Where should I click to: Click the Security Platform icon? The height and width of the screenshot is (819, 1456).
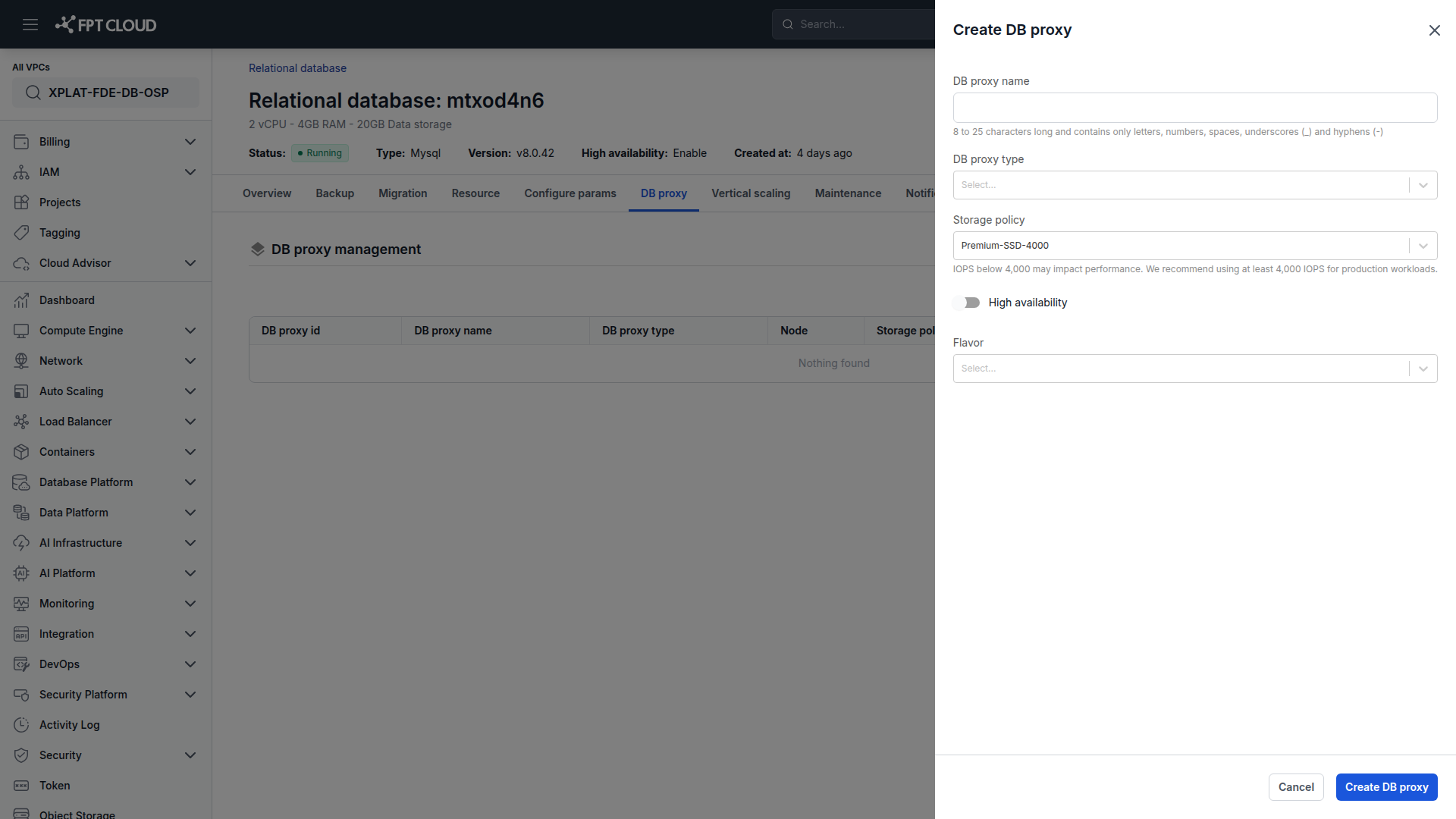click(21, 695)
